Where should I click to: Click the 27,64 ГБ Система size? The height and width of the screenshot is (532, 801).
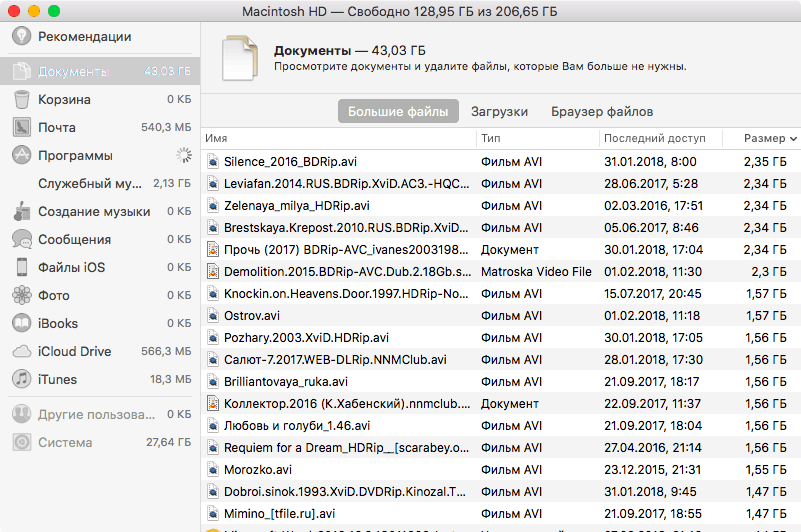(168, 442)
